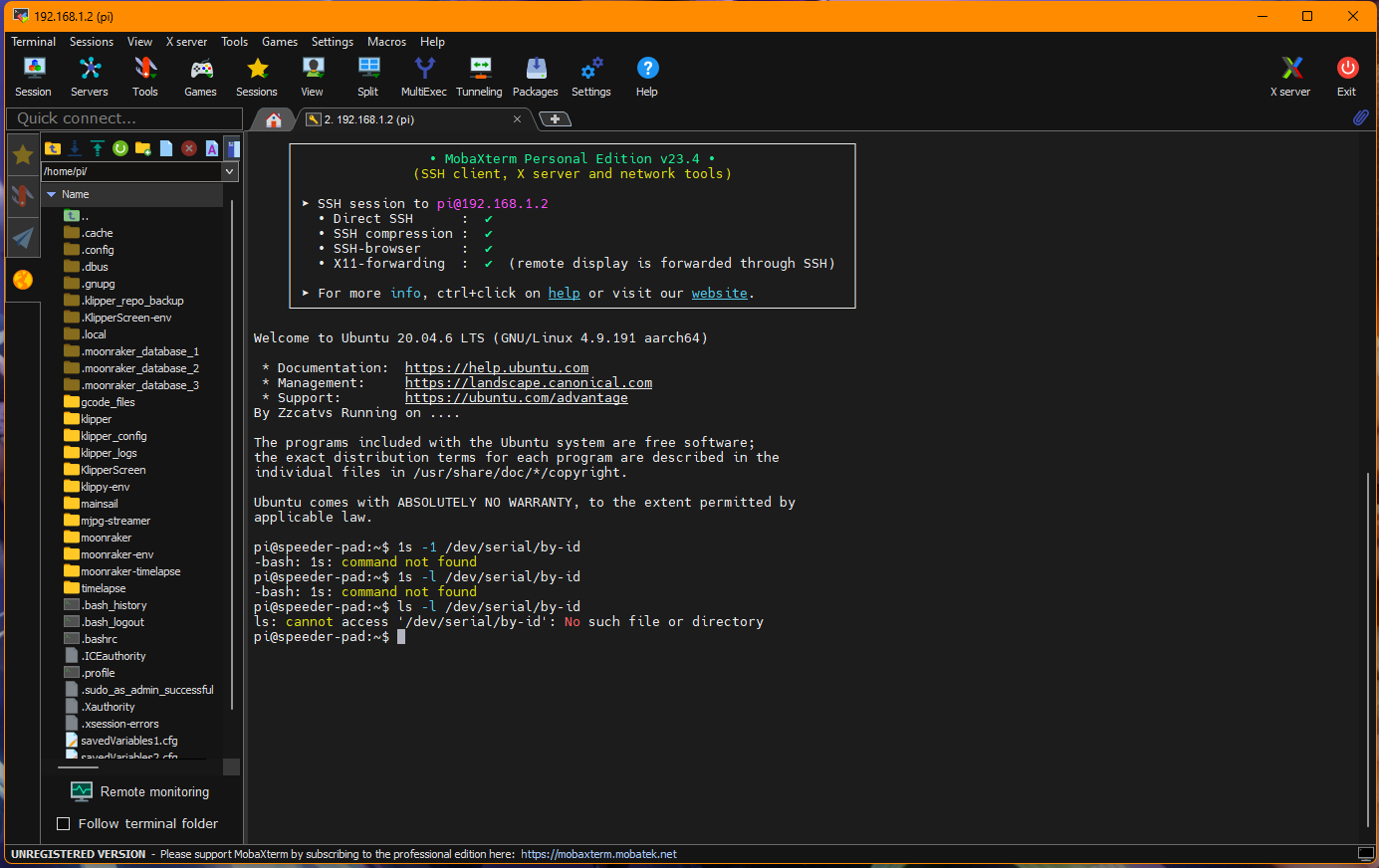Image resolution: width=1379 pixels, height=868 pixels.
Task: Open a new tab with plus button
Action: click(556, 119)
